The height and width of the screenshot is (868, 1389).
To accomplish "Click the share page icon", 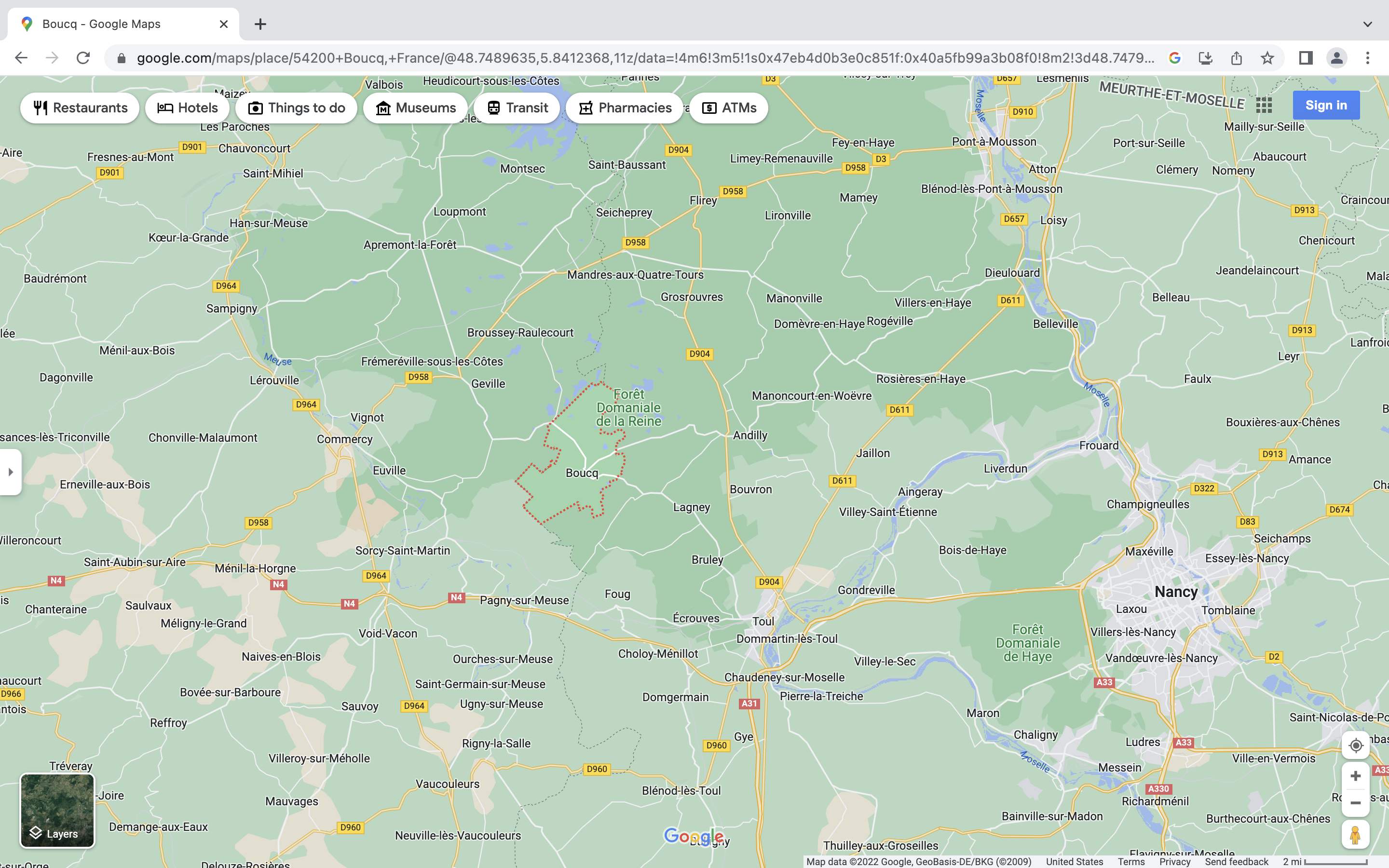I will [1236, 58].
